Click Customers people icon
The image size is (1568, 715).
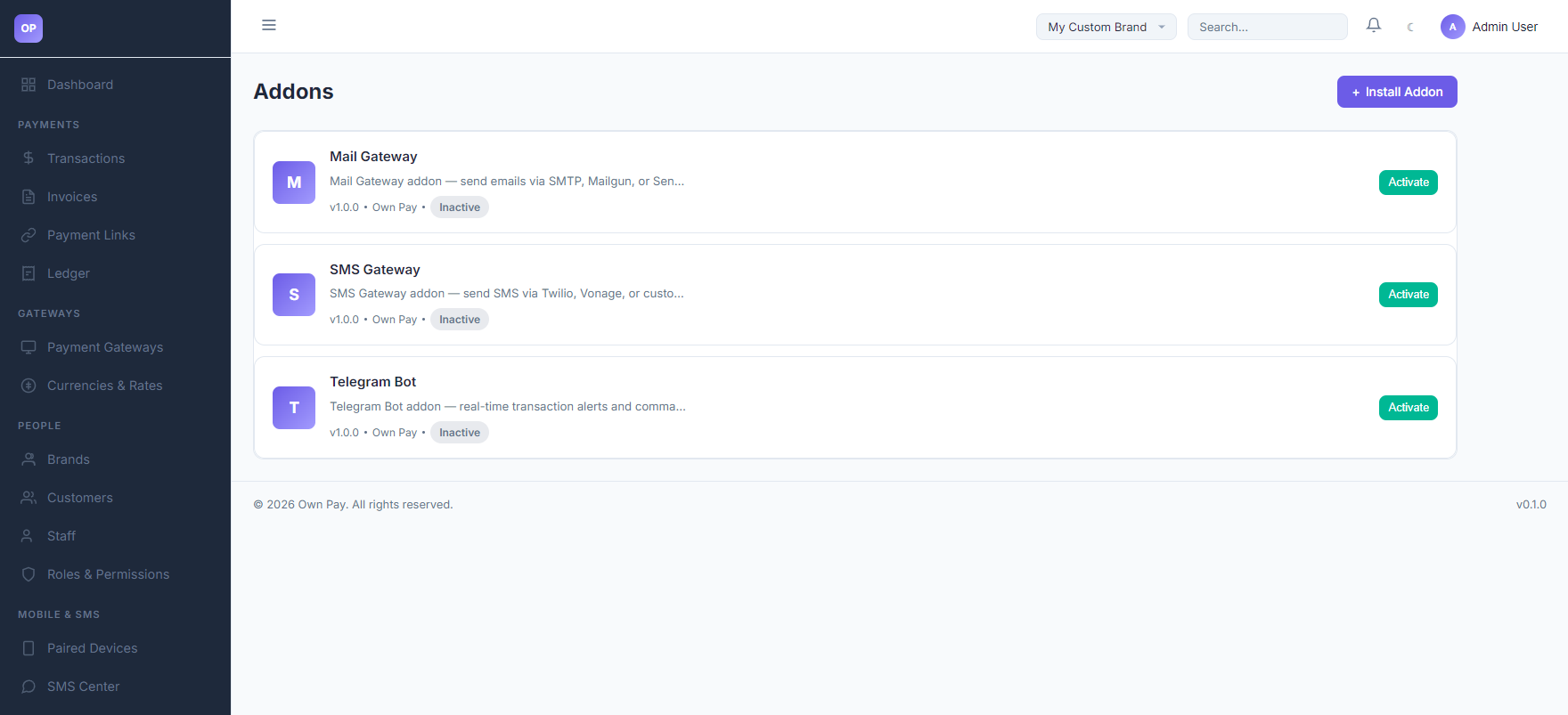pyautogui.click(x=29, y=498)
